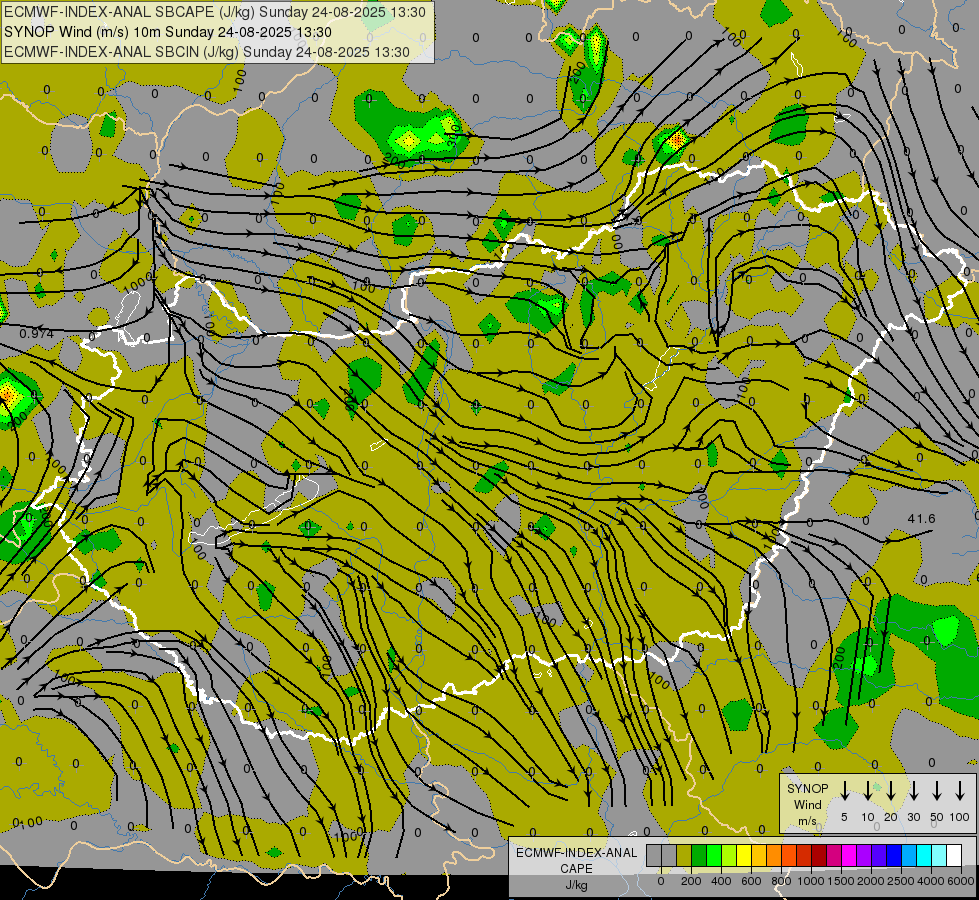The height and width of the screenshot is (900, 979).
Task: Click the 1500 tick label in CAPE legend
Action: pyautogui.click(x=841, y=881)
